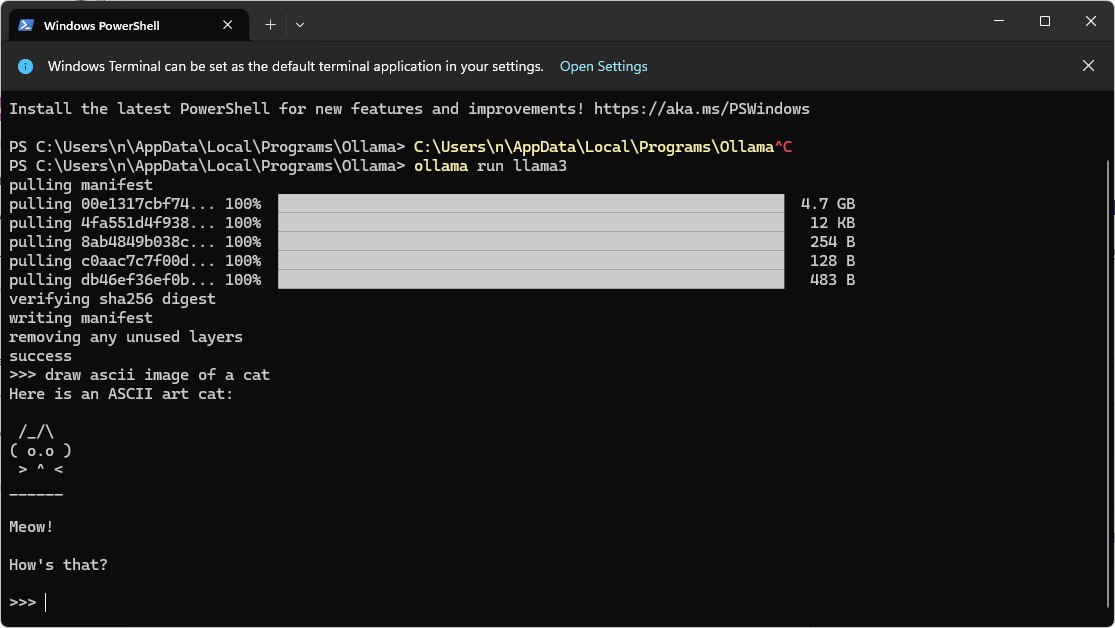Maximize the Windows Terminal window
This screenshot has width=1115, height=628.
click(1044, 21)
